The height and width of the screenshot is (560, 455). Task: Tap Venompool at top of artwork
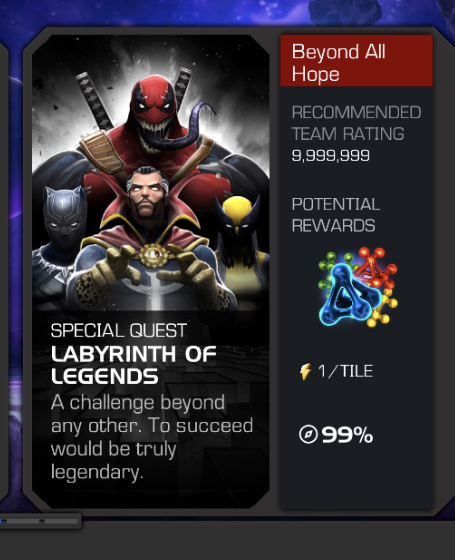click(x=156, y=118)
